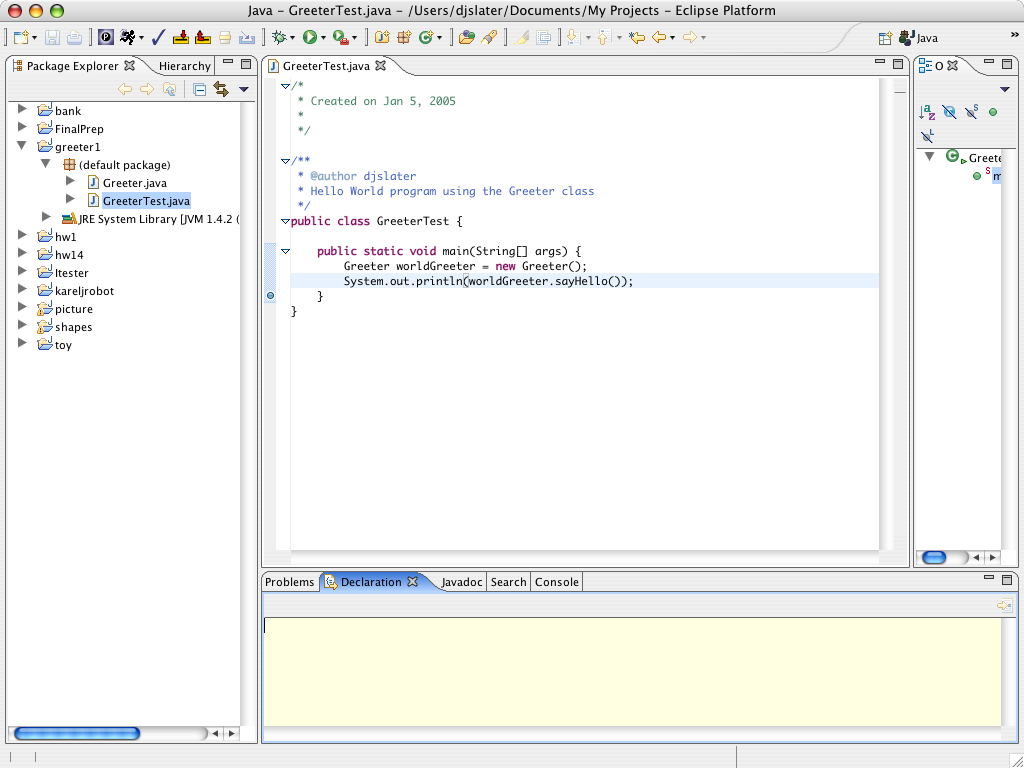Click the Open Type toolbar icon
The width and height of the screenshot is (1024, 768).
click(x=466, y=38)
